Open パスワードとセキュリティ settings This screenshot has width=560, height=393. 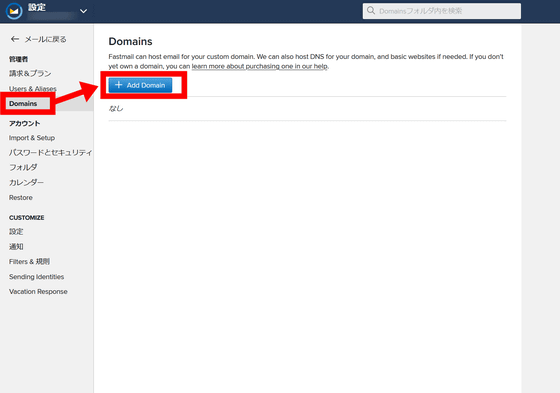point(50,153)
